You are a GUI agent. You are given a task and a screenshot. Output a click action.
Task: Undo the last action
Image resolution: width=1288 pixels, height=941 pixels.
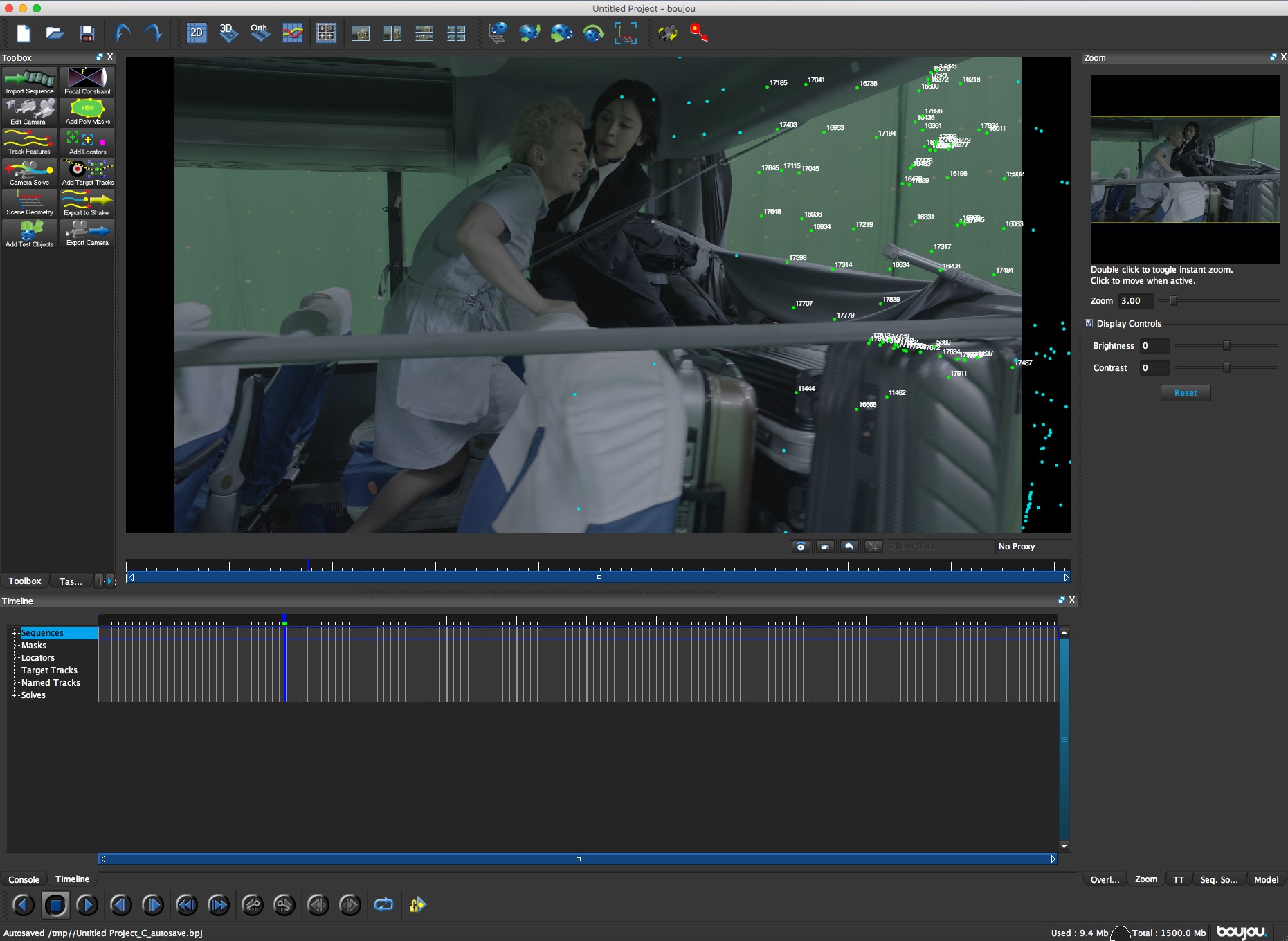123,33
